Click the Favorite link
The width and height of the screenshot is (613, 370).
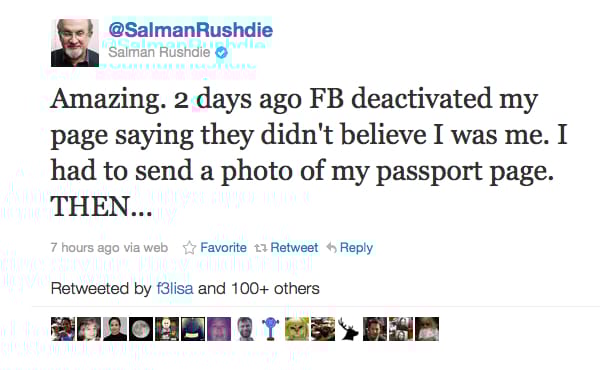pos(223,248)
